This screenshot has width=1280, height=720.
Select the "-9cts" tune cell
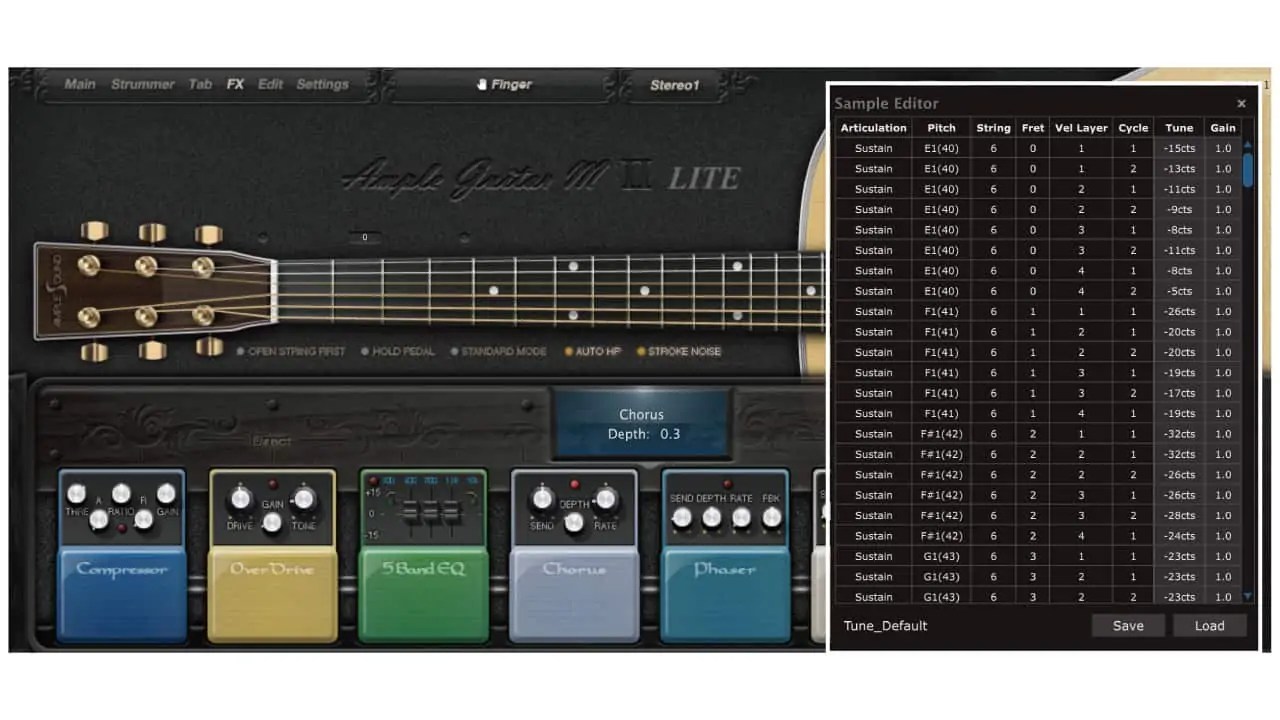click(x=1179, y=210)
